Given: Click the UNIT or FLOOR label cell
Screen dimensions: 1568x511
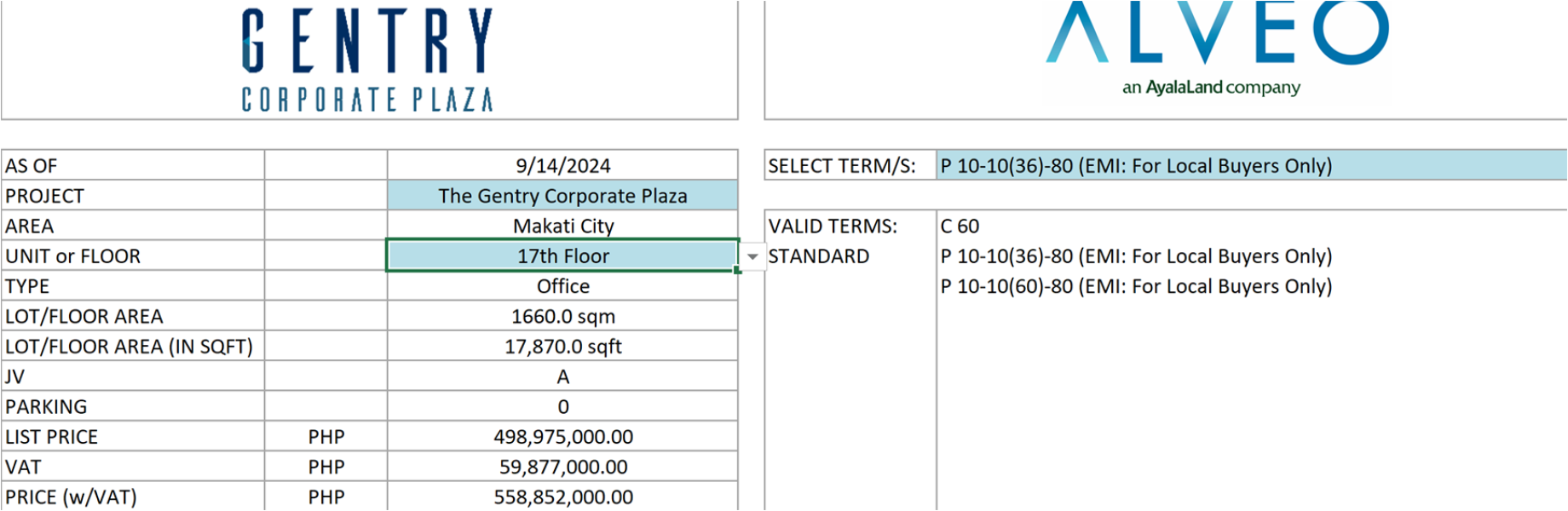Looking at the screenshot, I should tap(133, 255).
